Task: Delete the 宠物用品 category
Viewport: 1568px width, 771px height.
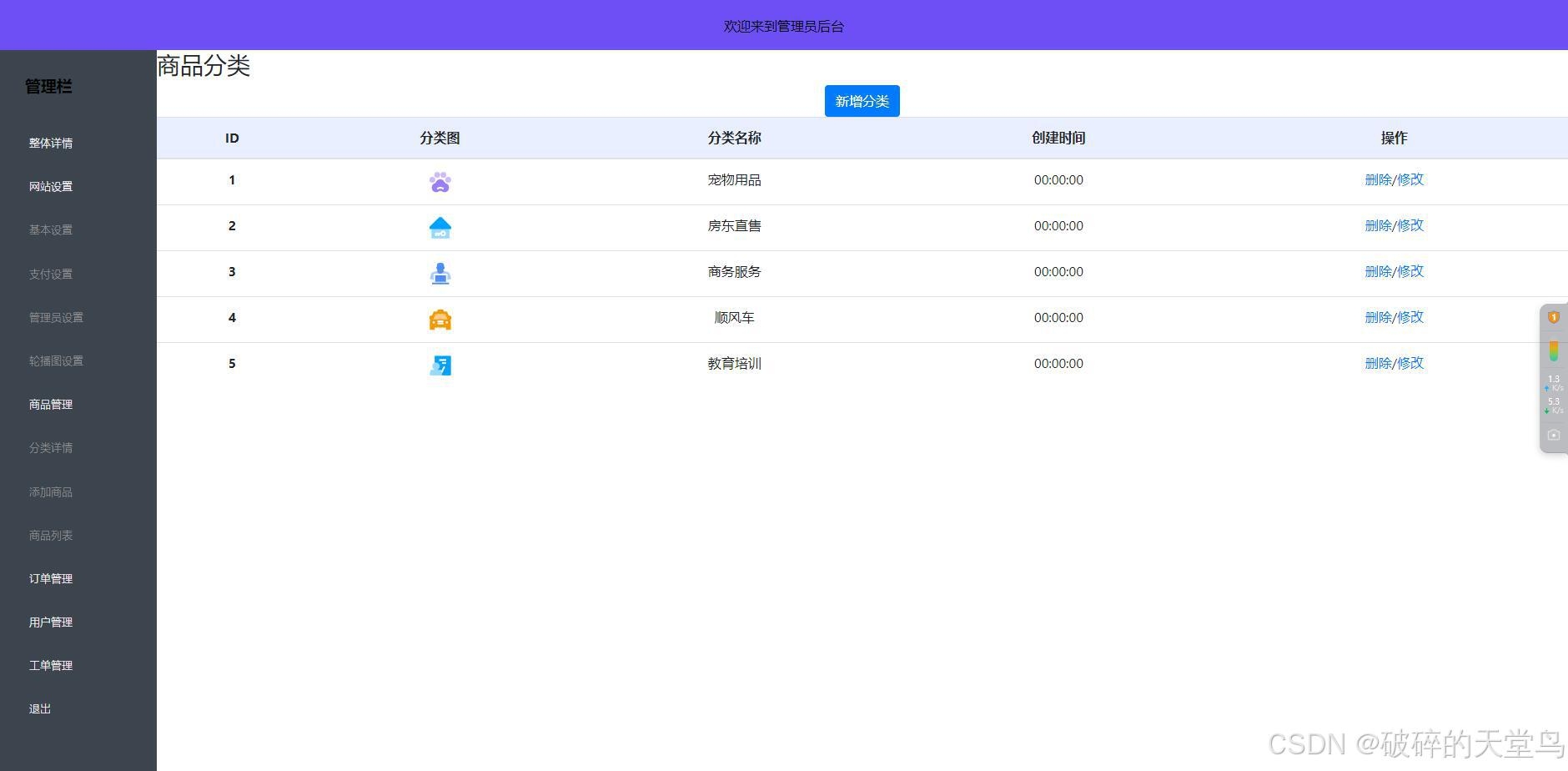Action: [x=1378, y=179]
